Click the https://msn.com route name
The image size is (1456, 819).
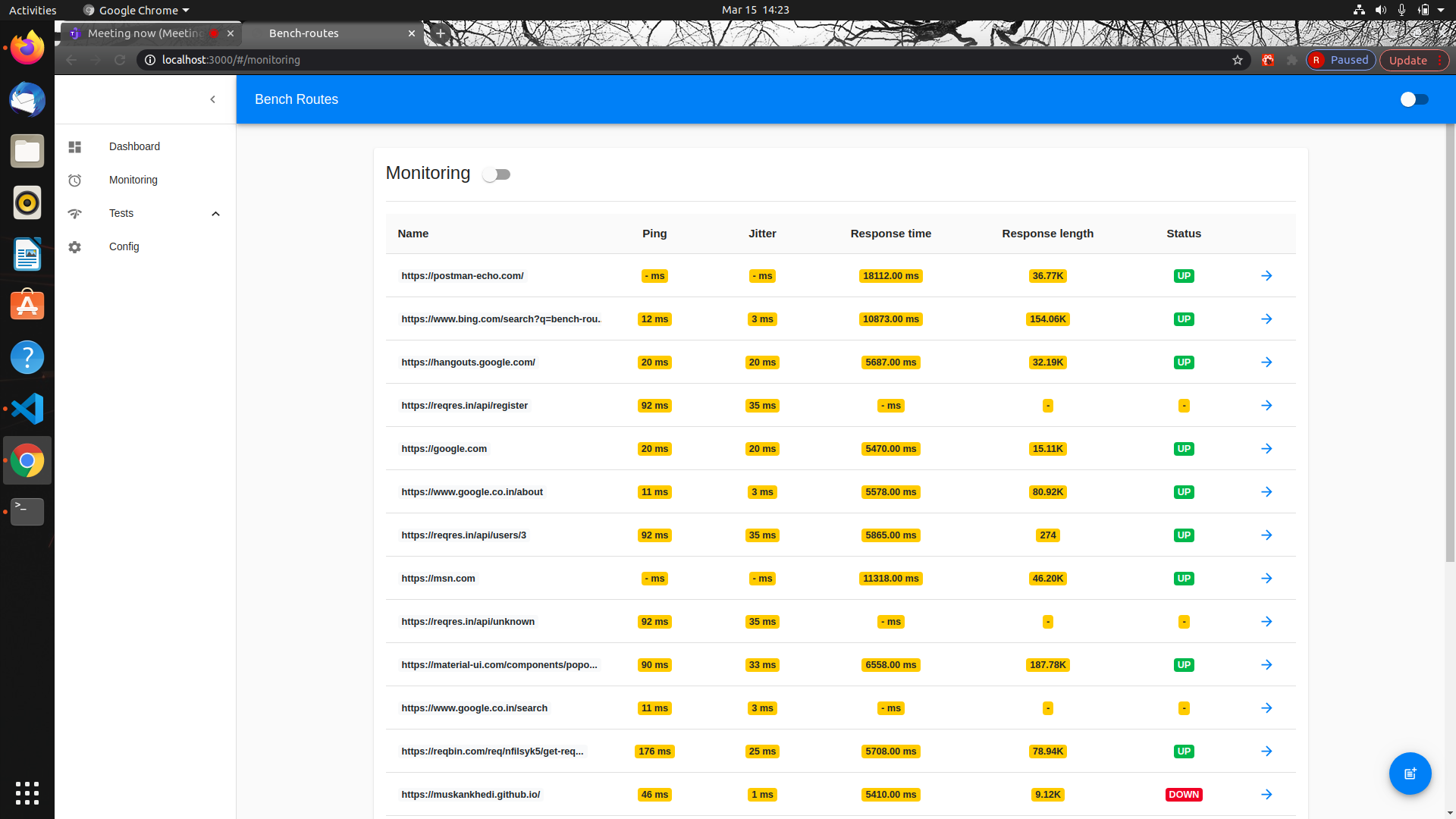pos(438,579)
